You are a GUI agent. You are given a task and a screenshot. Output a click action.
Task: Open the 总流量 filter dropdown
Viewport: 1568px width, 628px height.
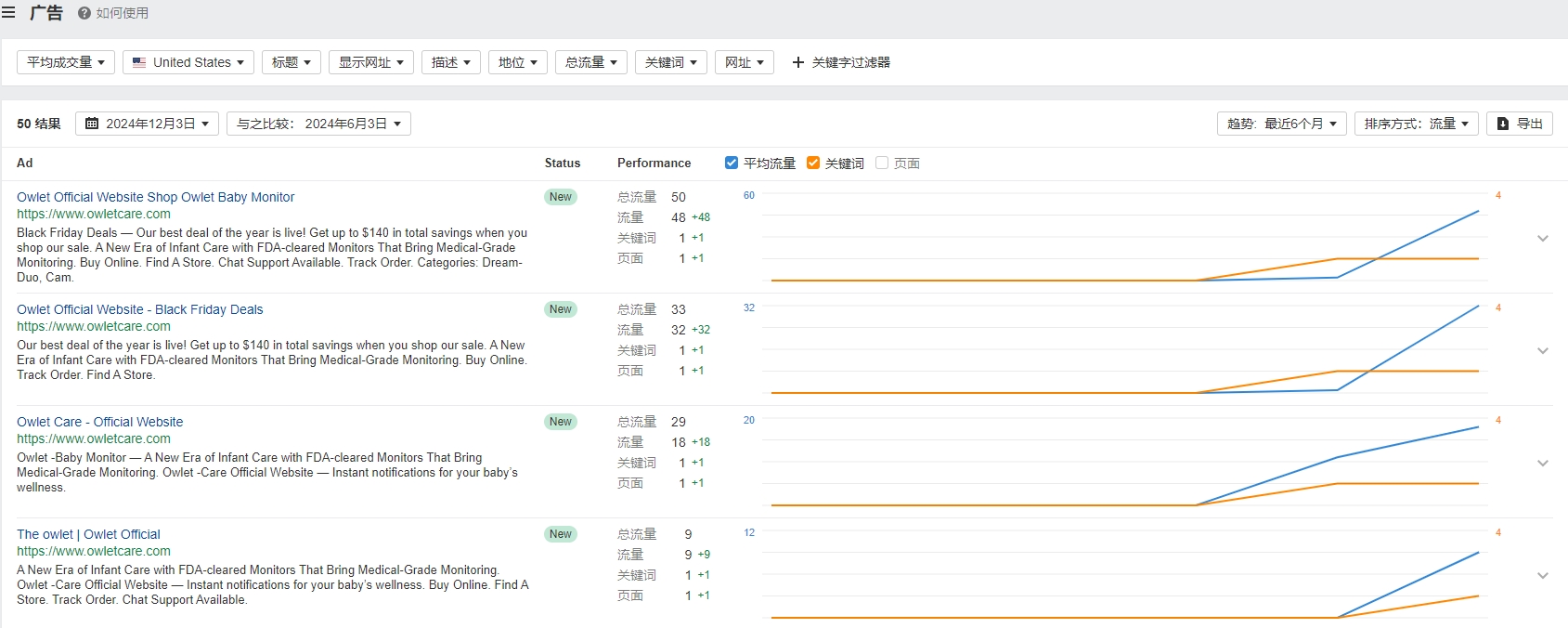coord(591,62)
